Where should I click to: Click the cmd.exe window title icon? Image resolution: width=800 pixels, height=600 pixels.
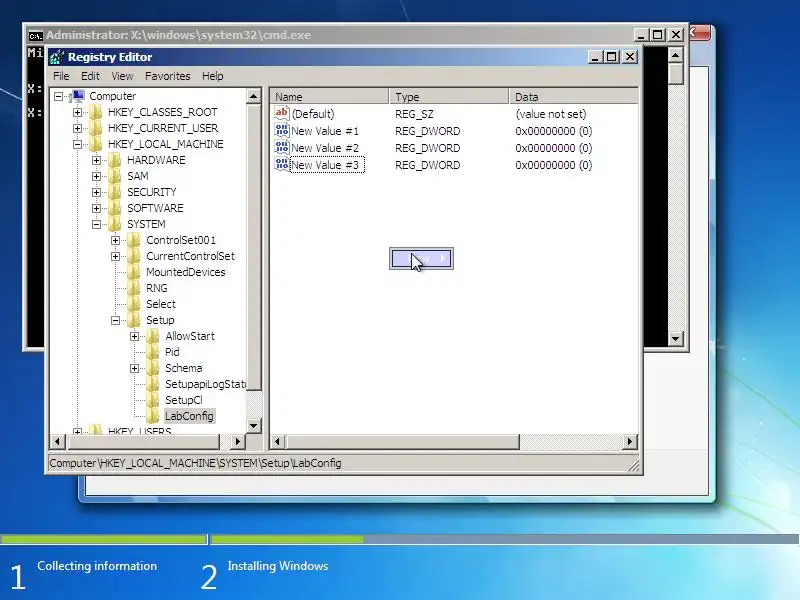[x=35, y=36]
